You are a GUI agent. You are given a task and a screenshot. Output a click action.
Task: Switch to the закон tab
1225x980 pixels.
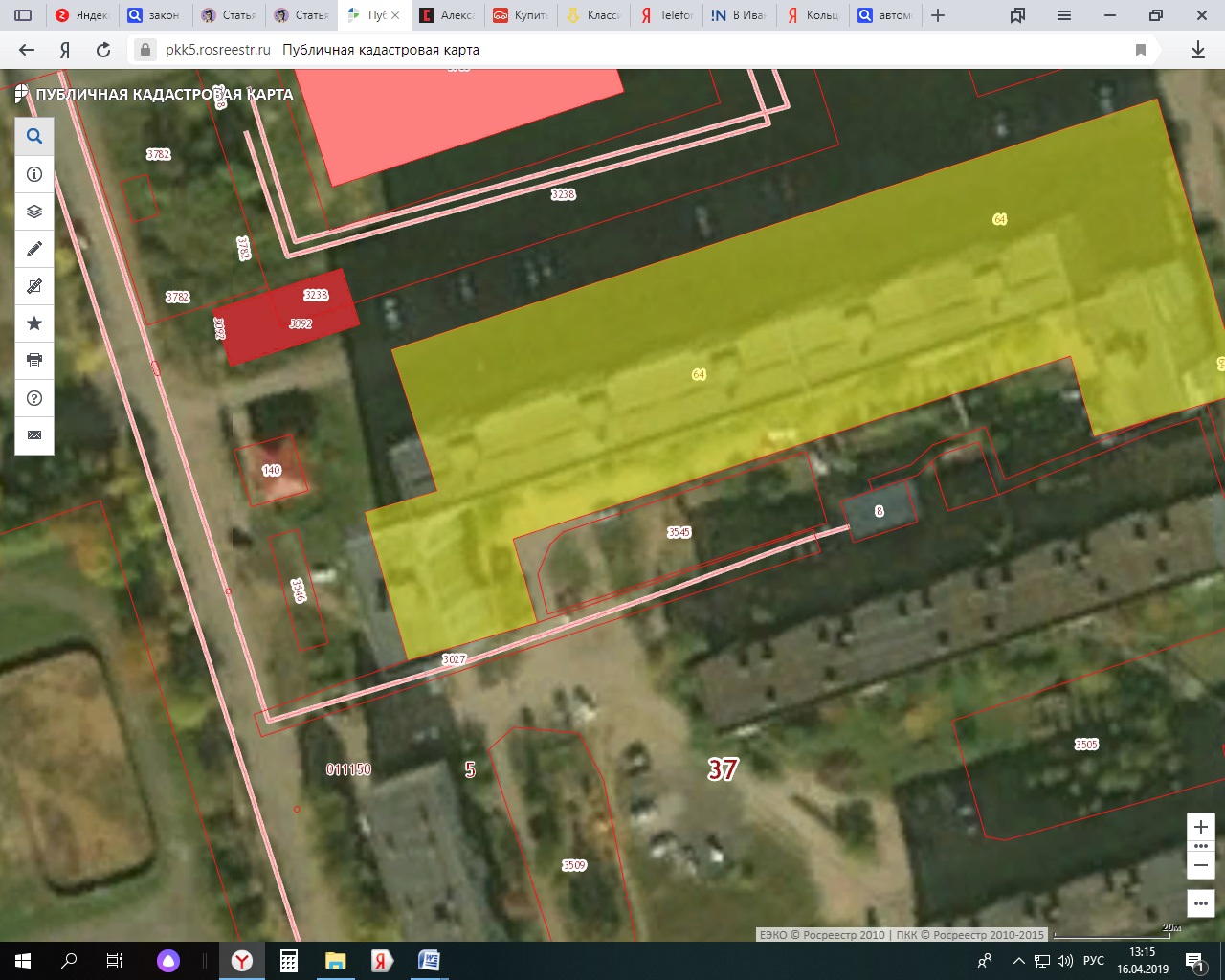pyautogui.click(x=155, y=15)
